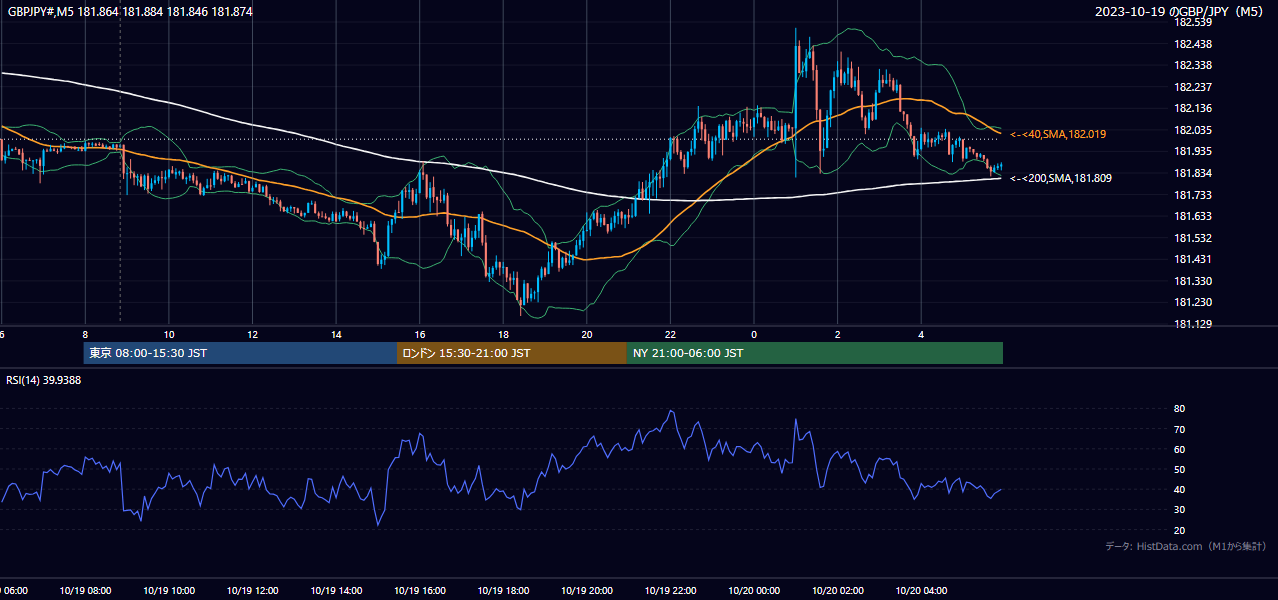Click hour label 14 on chart time axis
The width and height of the screenshot is (1278, 600).
click(336, 334)
